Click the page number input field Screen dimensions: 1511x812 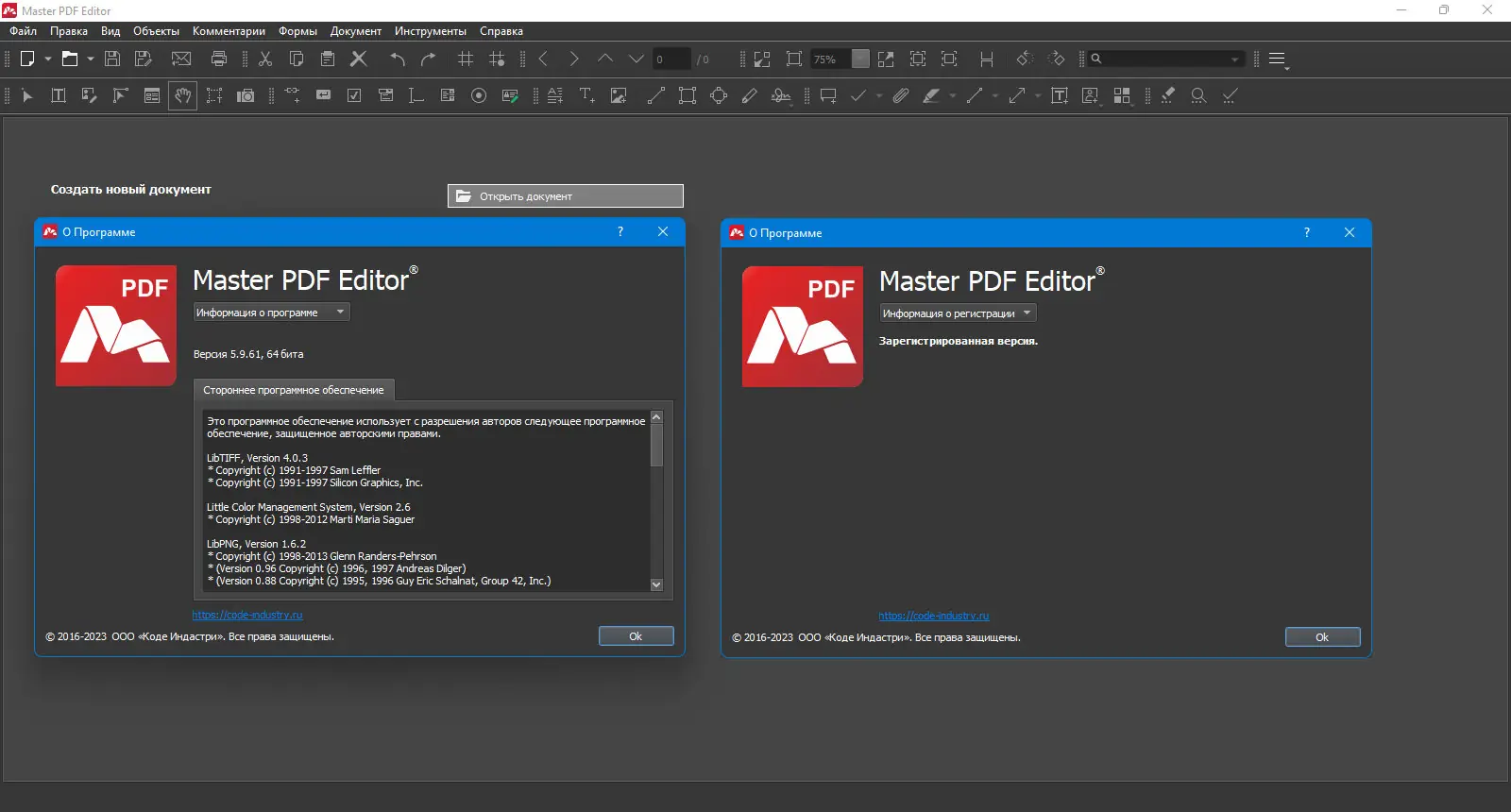point(671,59)
